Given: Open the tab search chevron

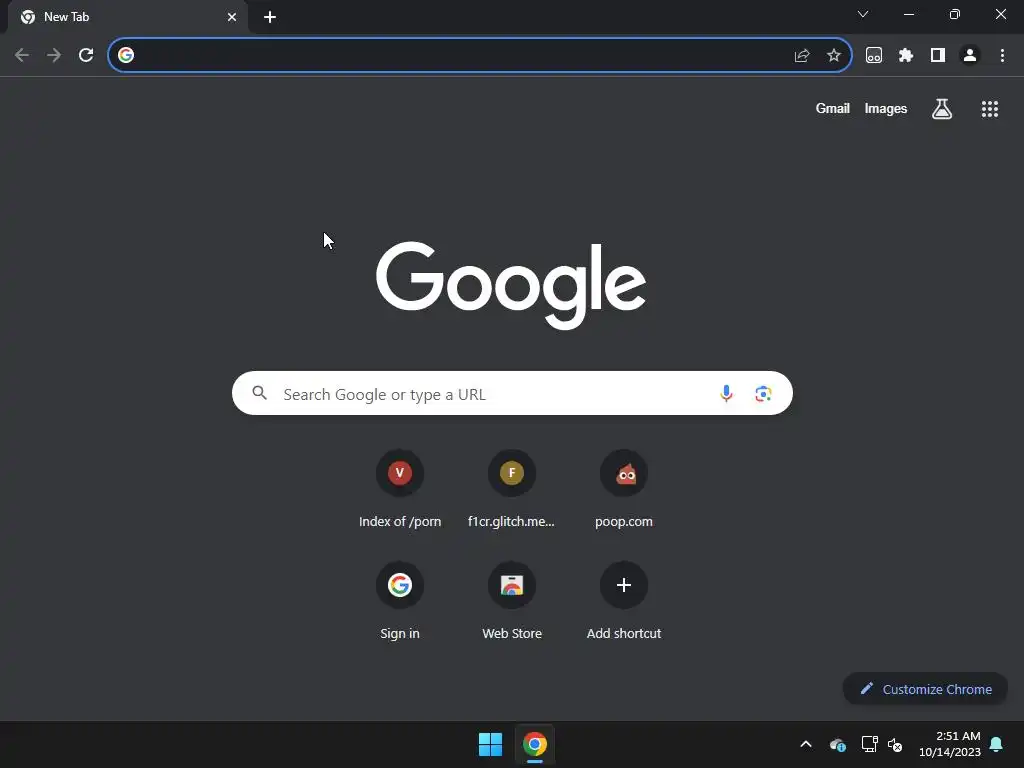Looking at the screenshot, I should [863, 14].
